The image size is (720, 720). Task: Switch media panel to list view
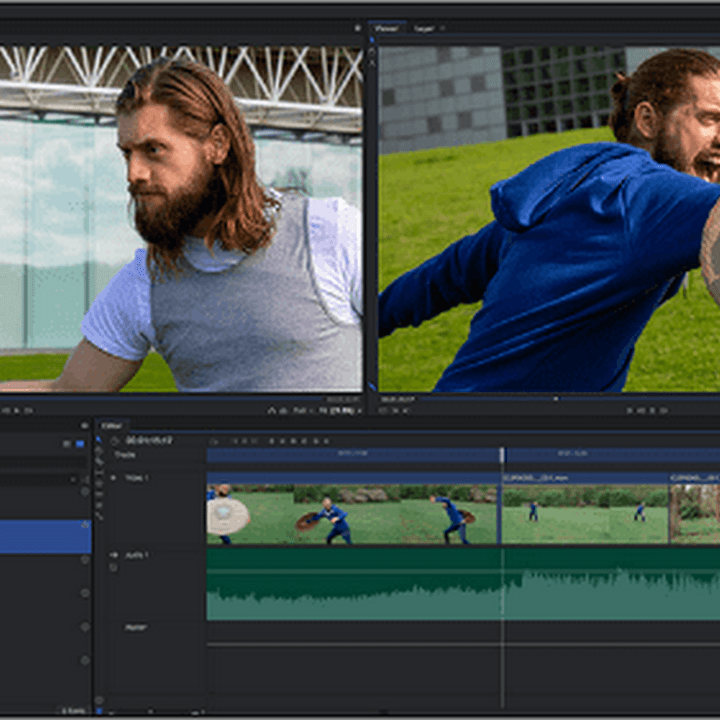[67, 444]
